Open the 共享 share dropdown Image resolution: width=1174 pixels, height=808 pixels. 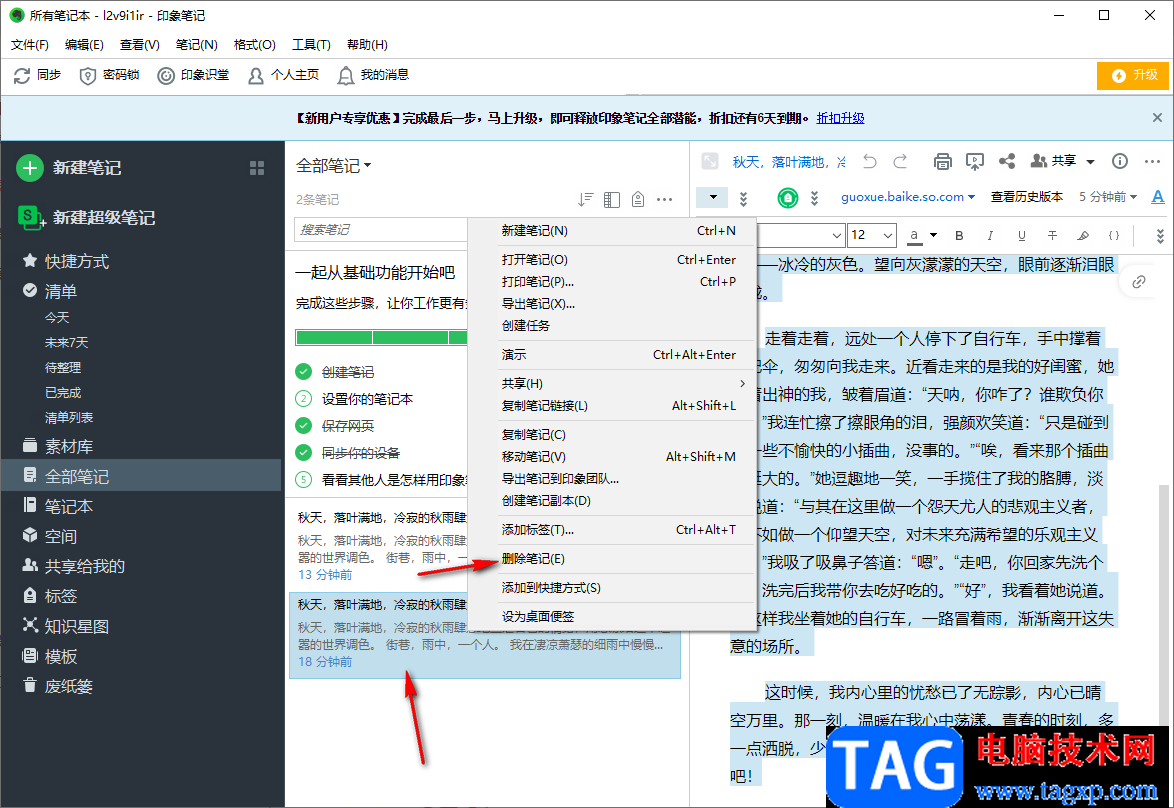(1062, 161)
